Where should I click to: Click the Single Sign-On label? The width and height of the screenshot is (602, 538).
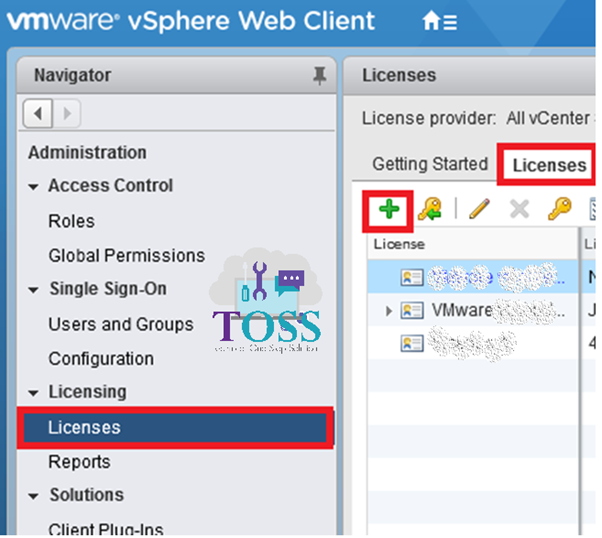(x=108, y=289)
